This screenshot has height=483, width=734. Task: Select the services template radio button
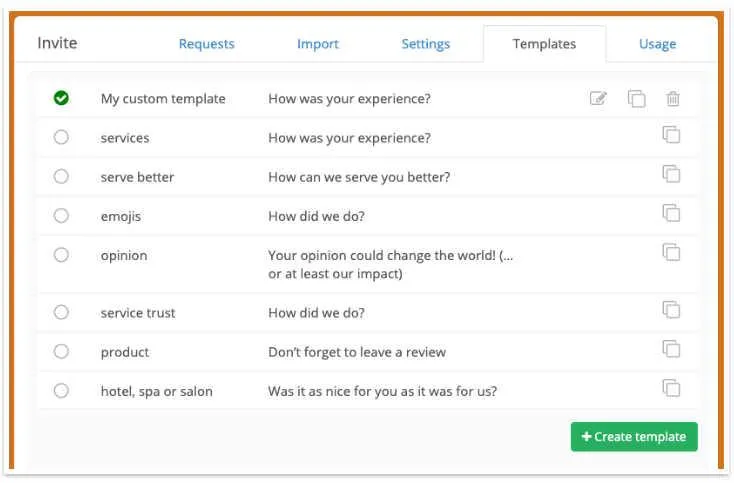(61, 138)
